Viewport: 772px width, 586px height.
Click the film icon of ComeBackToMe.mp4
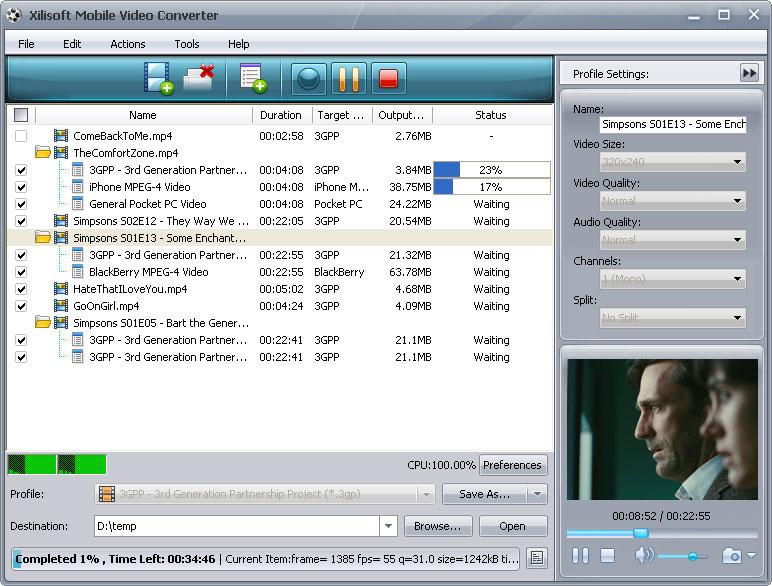61,135
